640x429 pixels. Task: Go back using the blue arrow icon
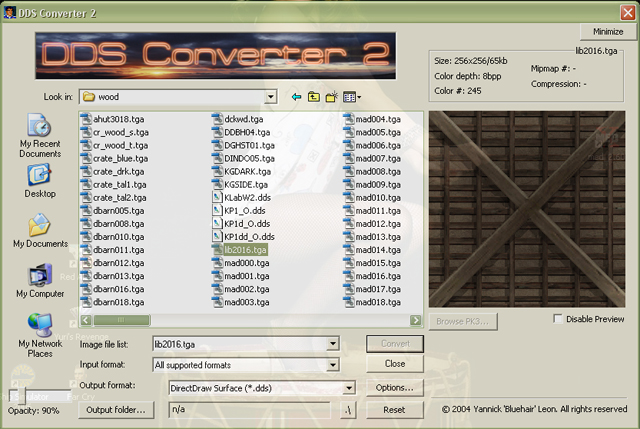[296, 97]
